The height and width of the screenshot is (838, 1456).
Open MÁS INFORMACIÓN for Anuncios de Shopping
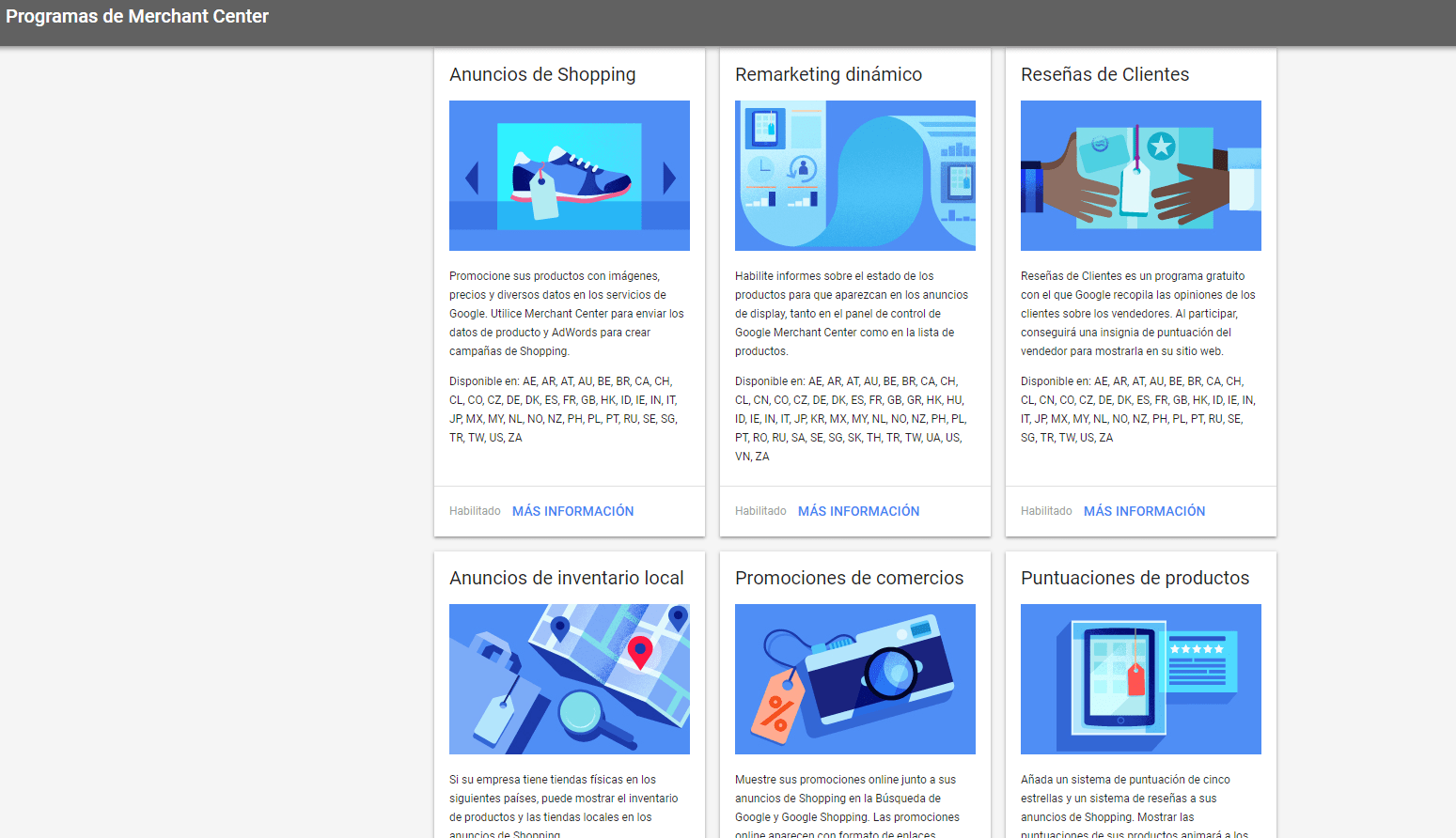click(572, 511)
